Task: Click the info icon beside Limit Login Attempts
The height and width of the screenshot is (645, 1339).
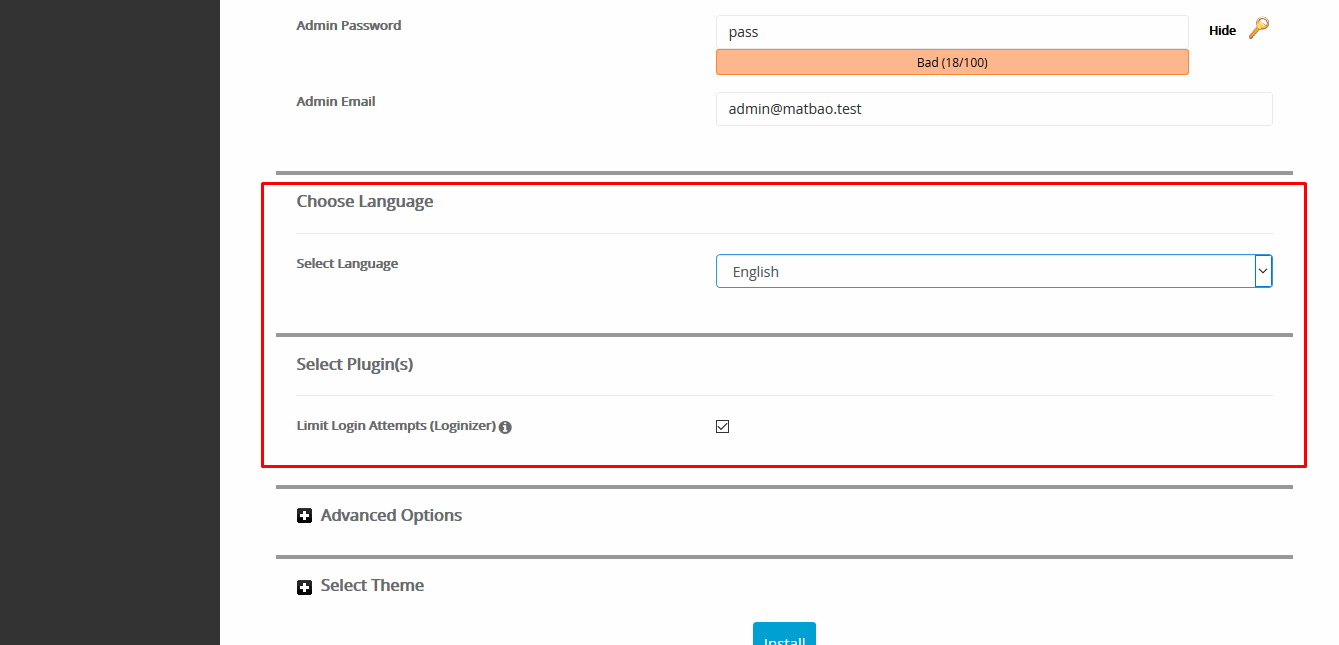Action: [x=505, y=427]
